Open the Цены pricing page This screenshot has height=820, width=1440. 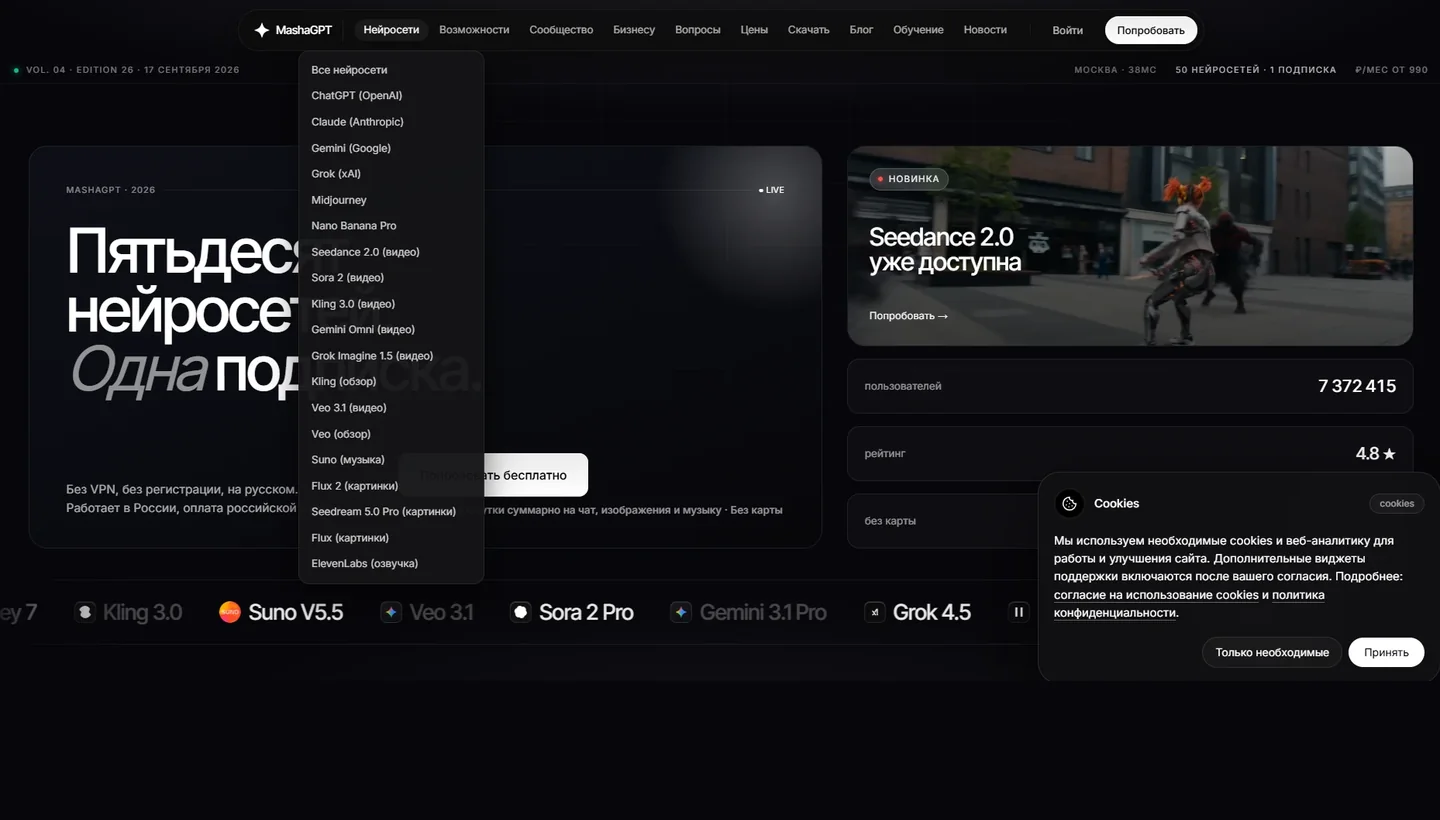pos(754,30)
